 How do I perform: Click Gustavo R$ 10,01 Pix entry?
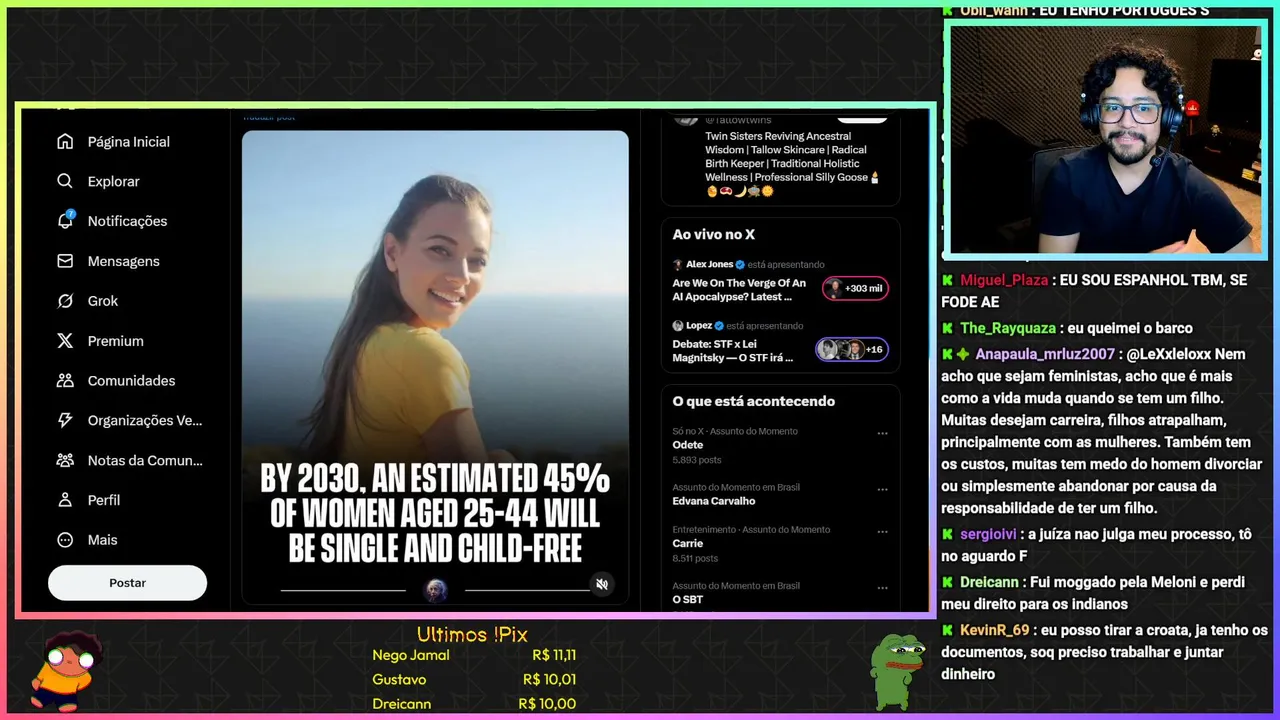click(x=474, y=680)
